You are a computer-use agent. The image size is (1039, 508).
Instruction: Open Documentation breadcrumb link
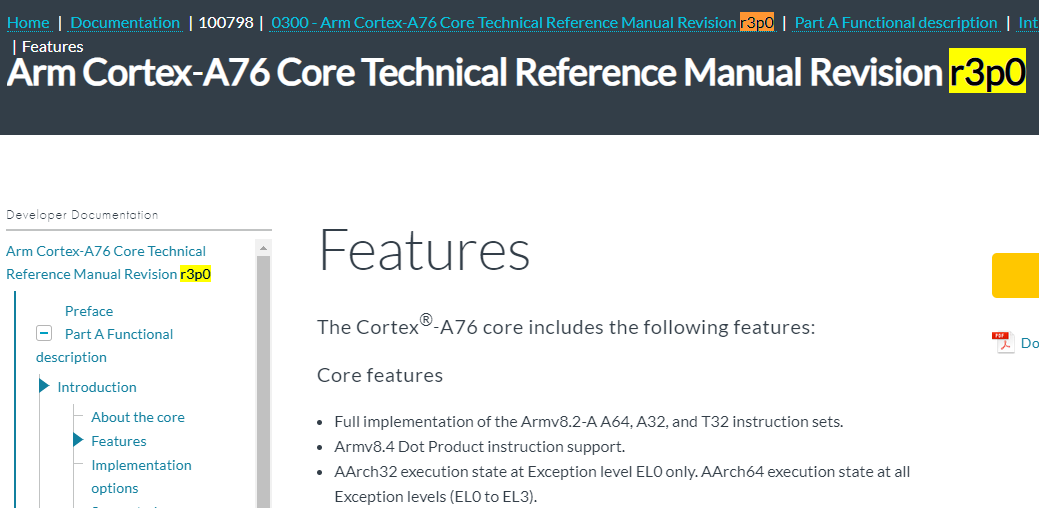[125, 23]
